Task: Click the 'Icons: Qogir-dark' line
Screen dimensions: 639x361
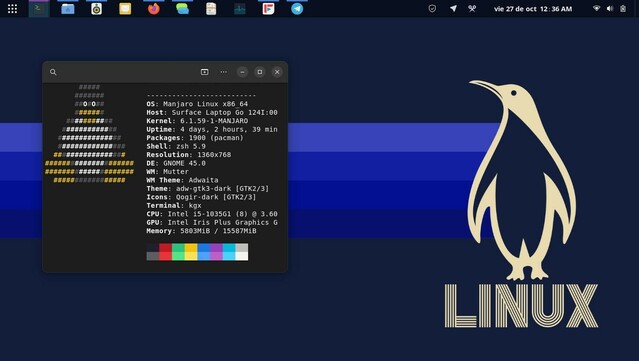Action: tap(201, 197)
